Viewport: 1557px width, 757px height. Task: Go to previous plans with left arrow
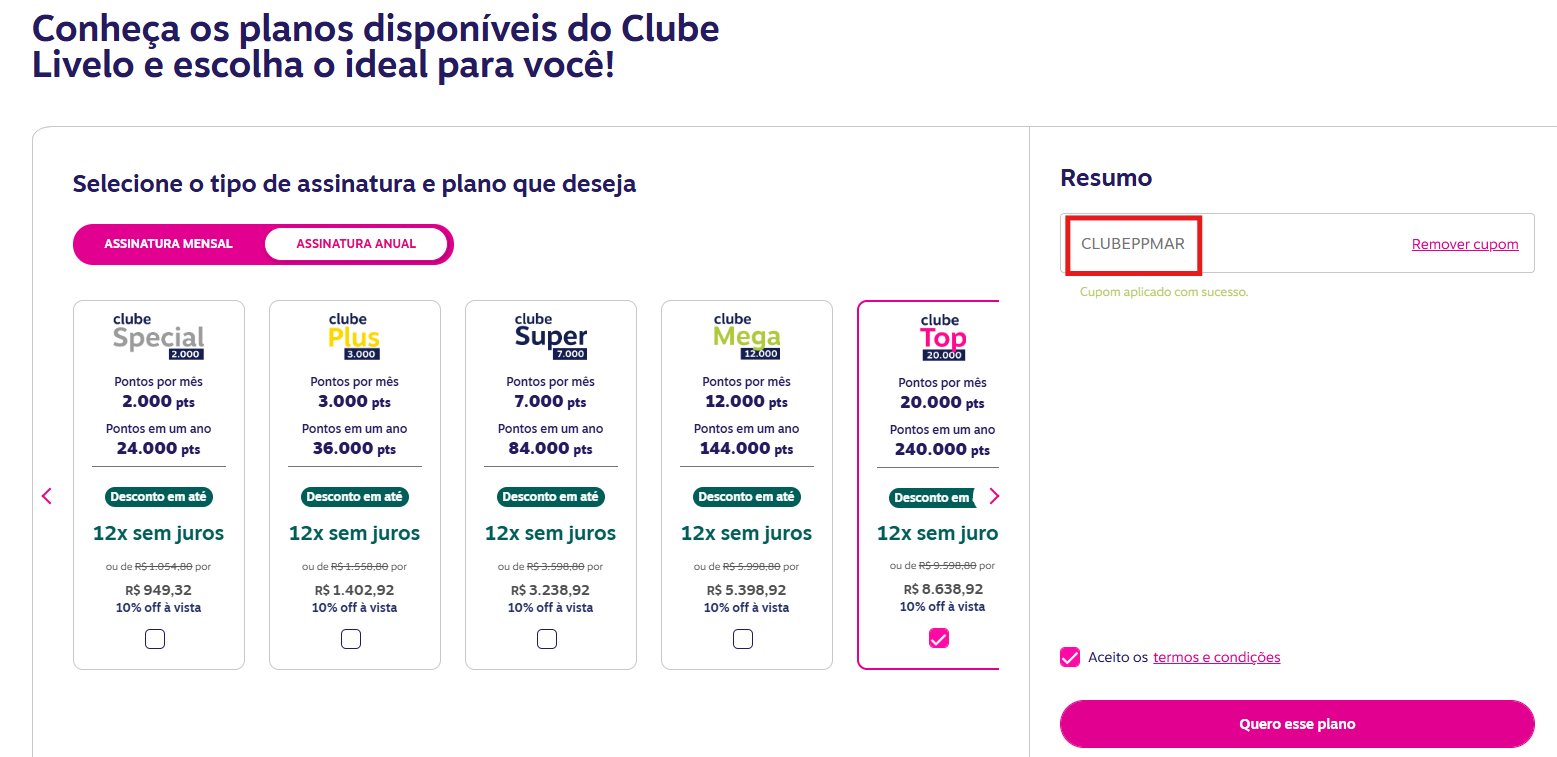(47, 496)
